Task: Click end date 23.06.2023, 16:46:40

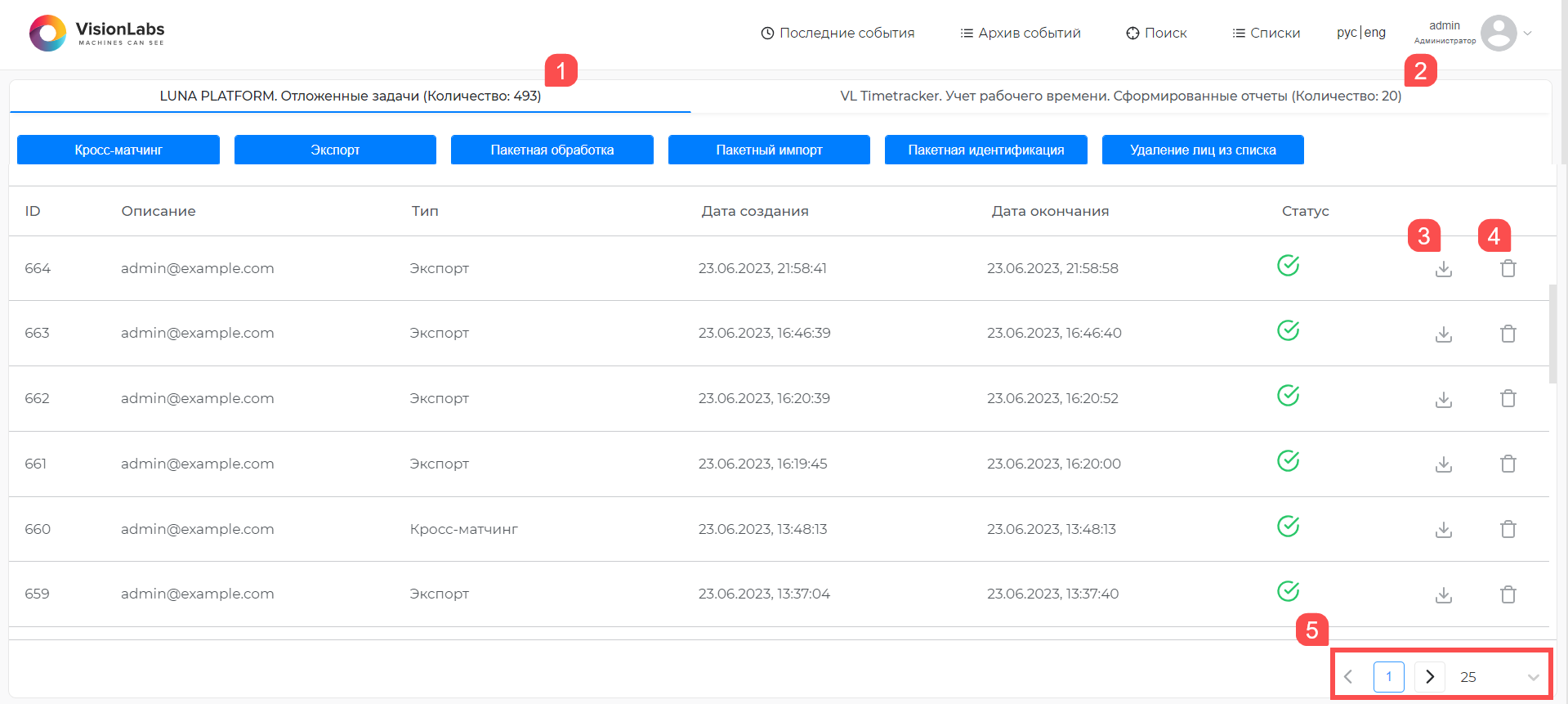Action: 1054,333
